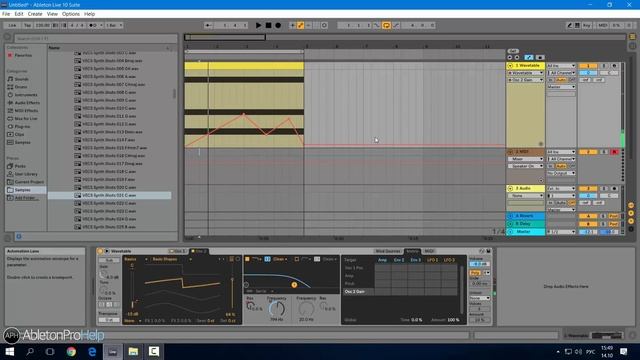Open the quantization 1 Bar dropdown
This screenshot has width=640, height=360.
[x=114, y=25]
